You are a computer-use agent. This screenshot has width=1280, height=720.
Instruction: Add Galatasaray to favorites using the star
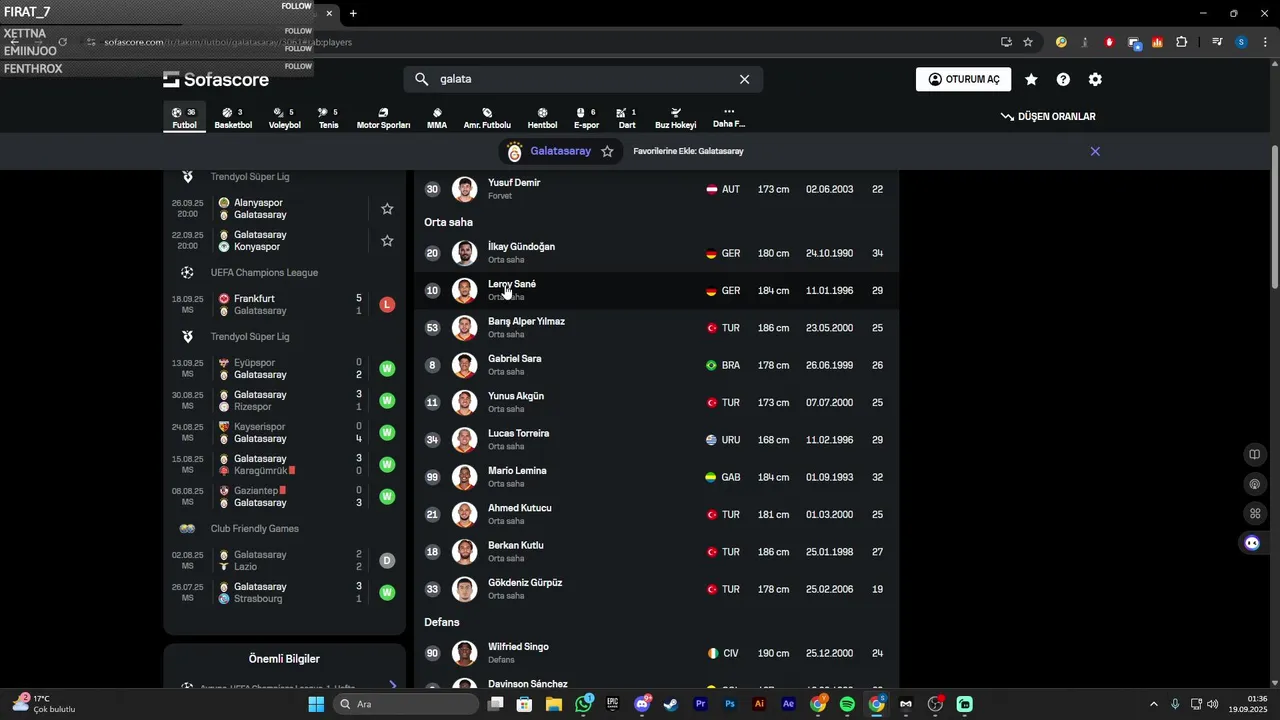point(607,151)
